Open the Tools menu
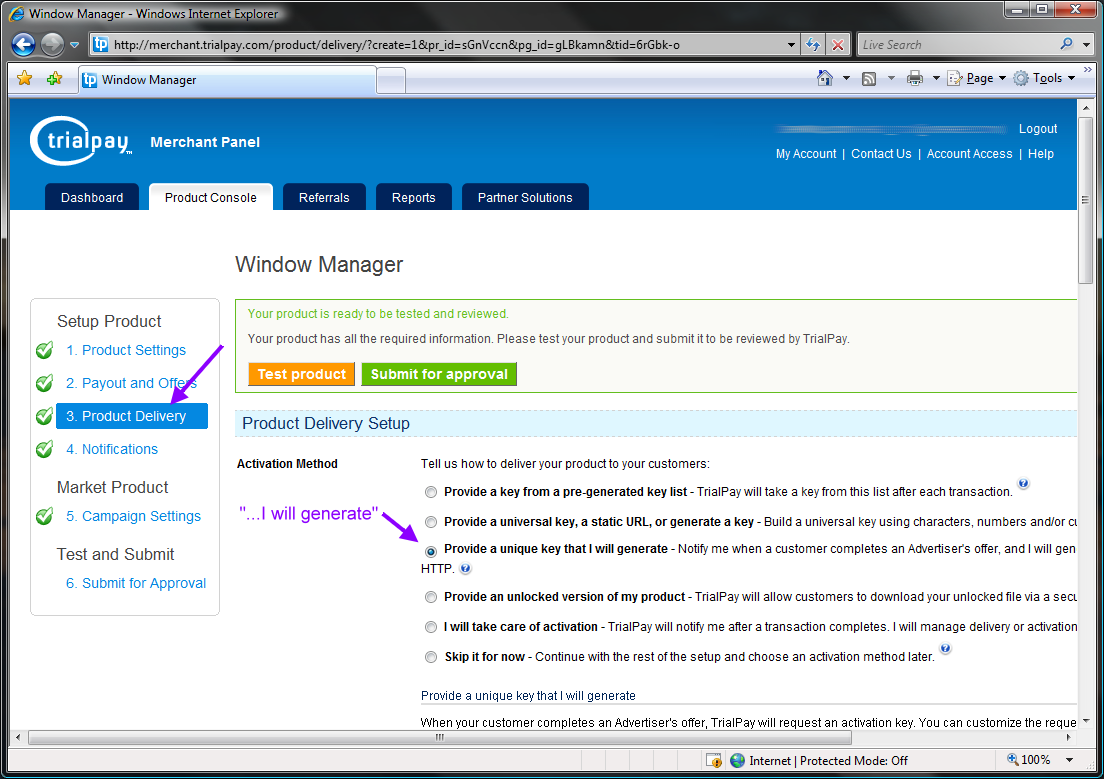This screenshot has height=779, width=1104. pyautogui.click(x=1044, y=78)
